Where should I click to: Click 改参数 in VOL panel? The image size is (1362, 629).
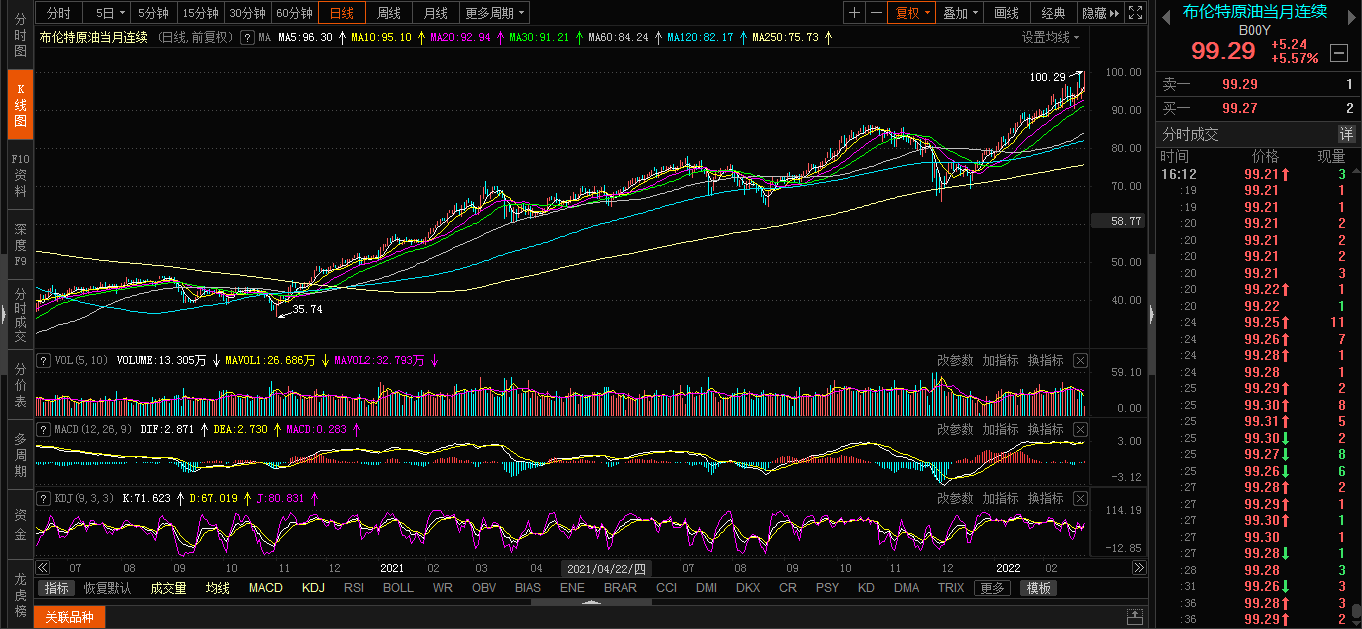955,360
